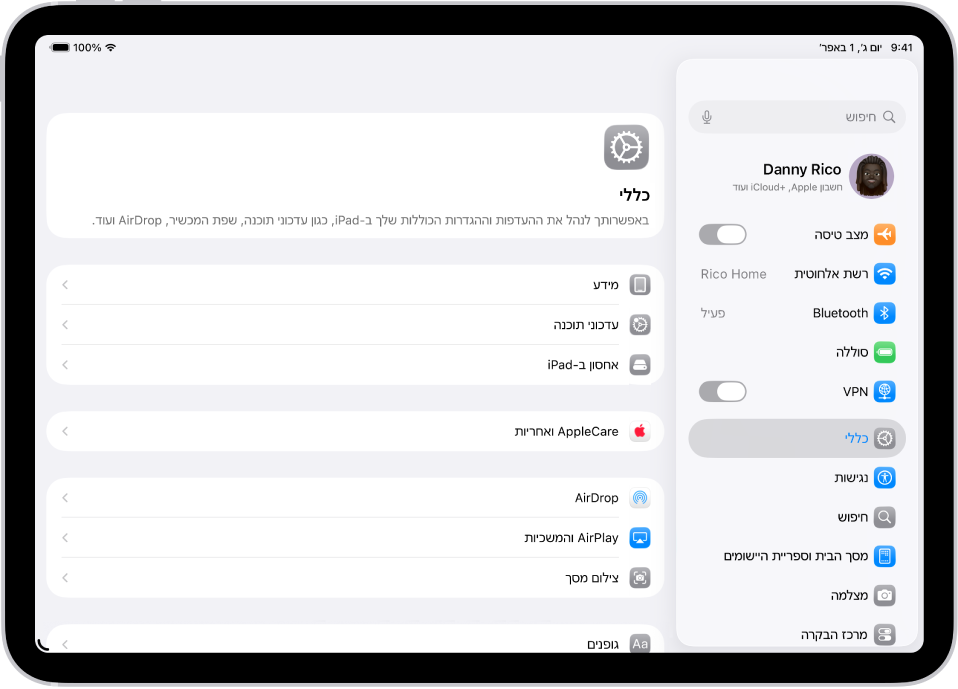
Task: Tap the Home Screen & App Library icon
Action: point(884,556)
